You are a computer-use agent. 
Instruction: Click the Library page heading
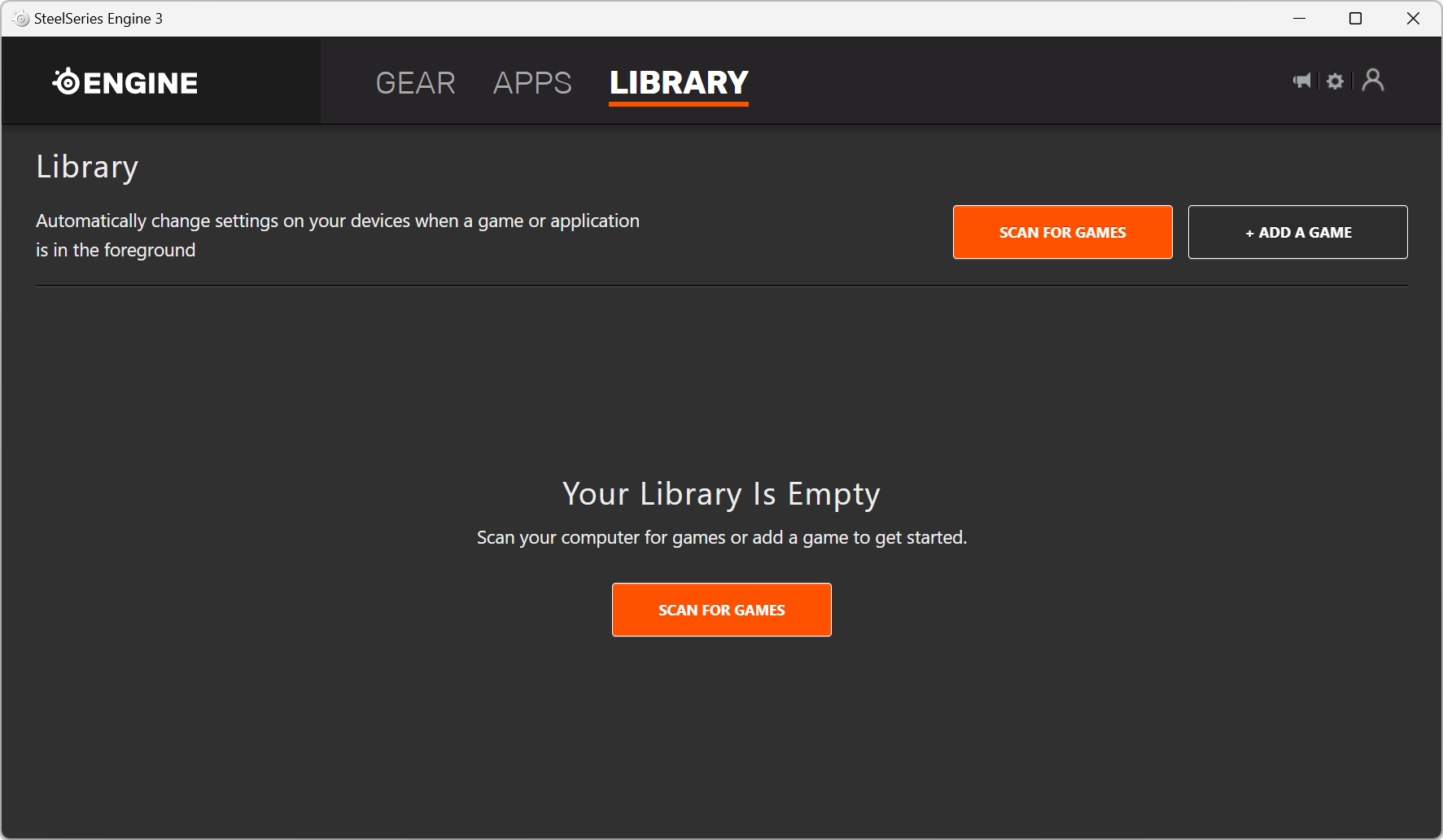87,167
